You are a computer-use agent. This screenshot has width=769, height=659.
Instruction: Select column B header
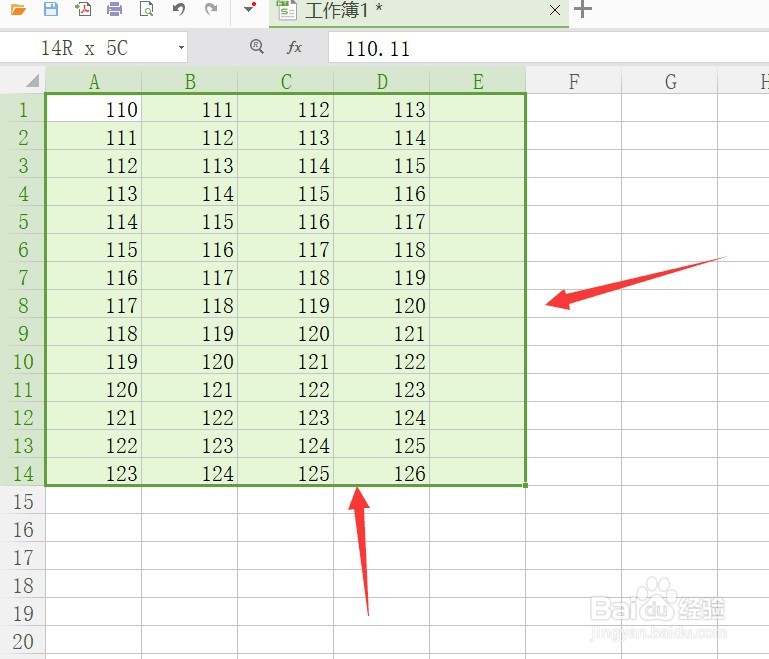tap(190, 81)
